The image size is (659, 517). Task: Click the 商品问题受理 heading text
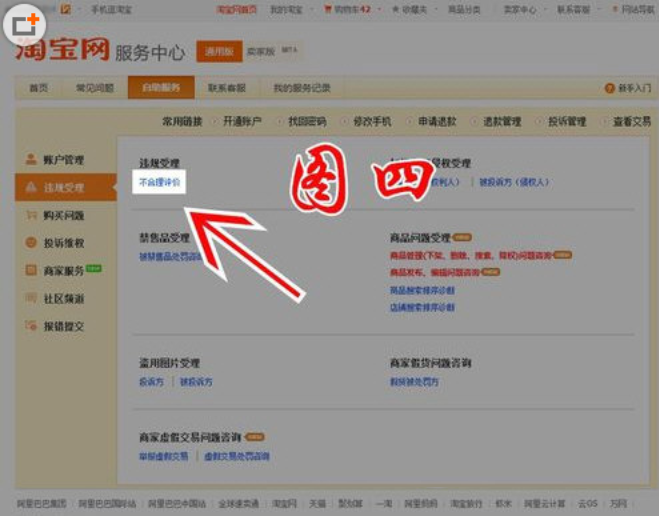pyautogui.click(x=420, y=238)
